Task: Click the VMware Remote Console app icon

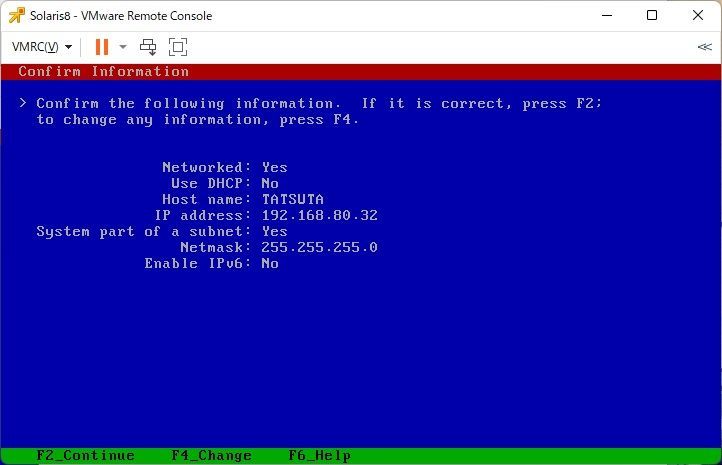Action: click(x=17, y=15)
